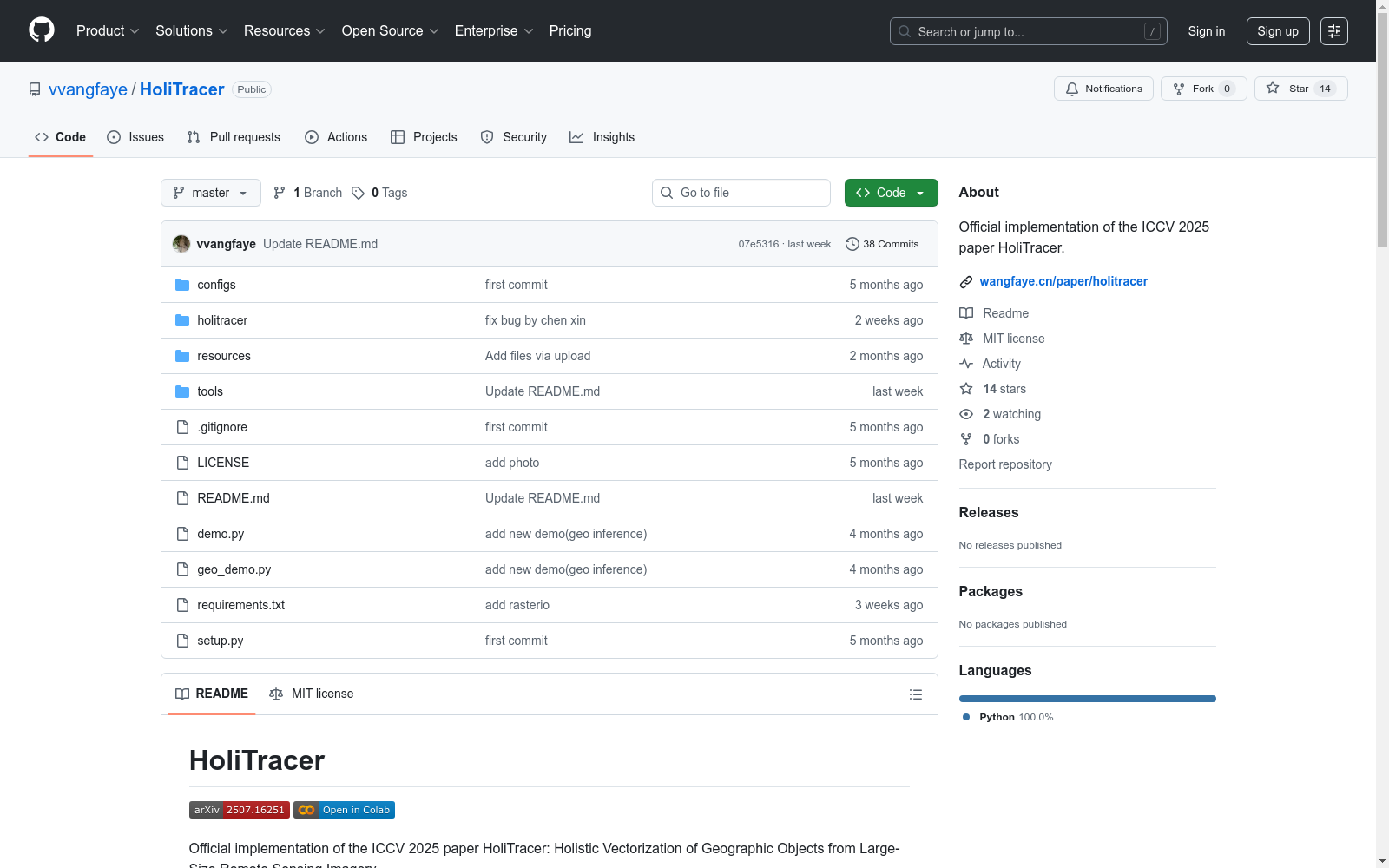
Task: Click the geo_demo.py file icon
Action: click(182, 569)
